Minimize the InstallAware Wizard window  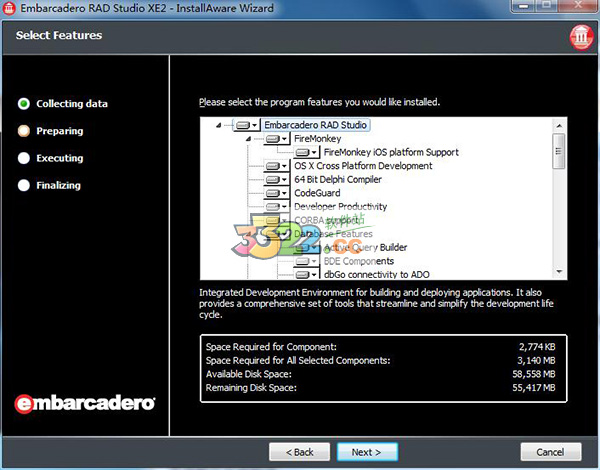(524, 6)
